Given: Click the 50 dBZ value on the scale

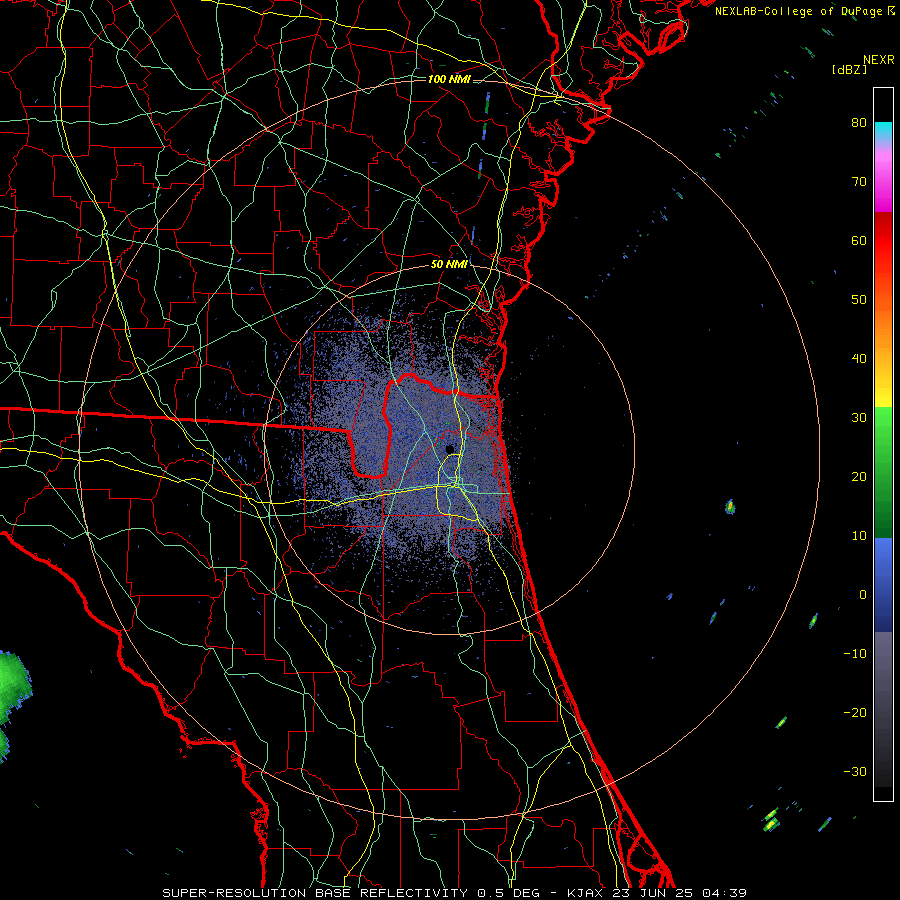Looking at the screenshot, I should point(859,300).
